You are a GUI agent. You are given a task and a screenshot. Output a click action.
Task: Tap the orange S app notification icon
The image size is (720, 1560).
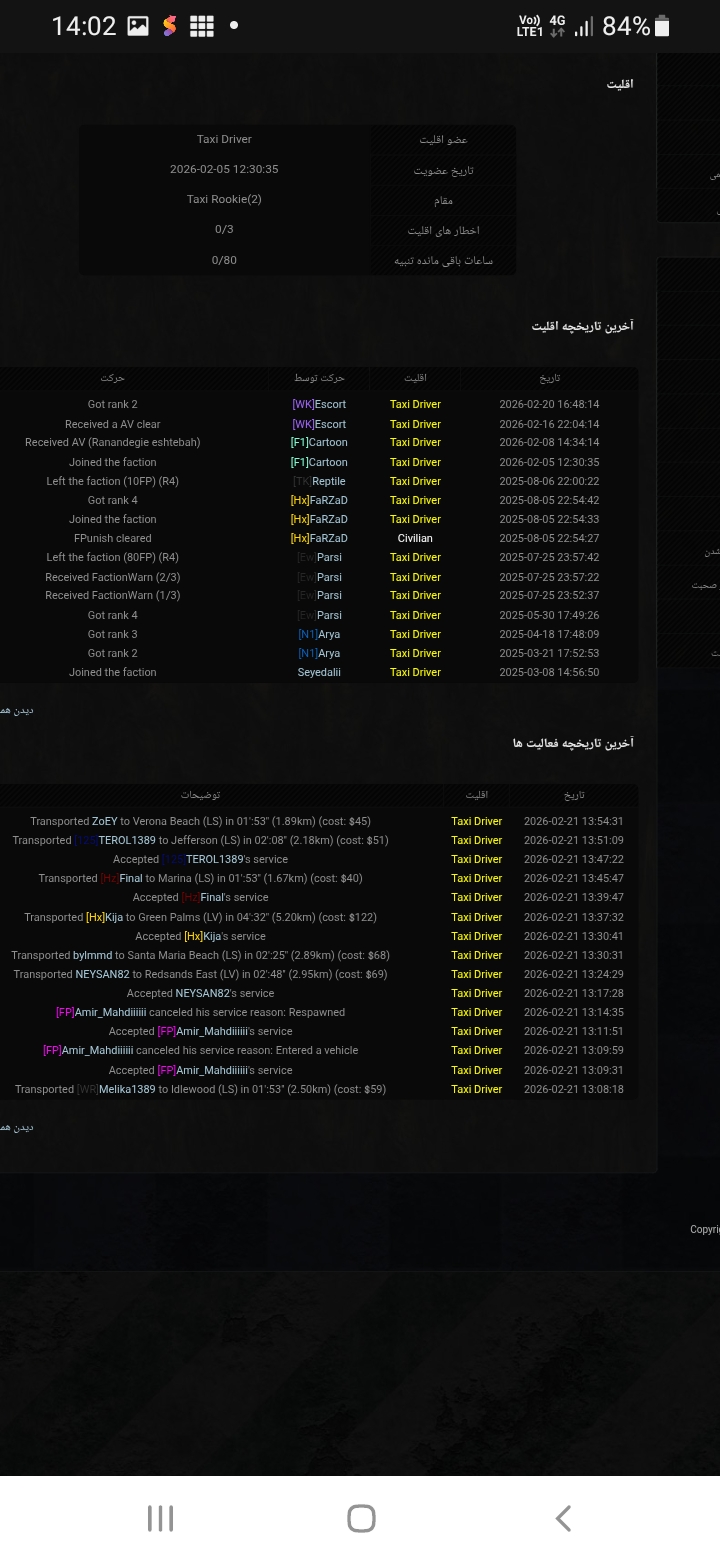click(x=169, y=27)
